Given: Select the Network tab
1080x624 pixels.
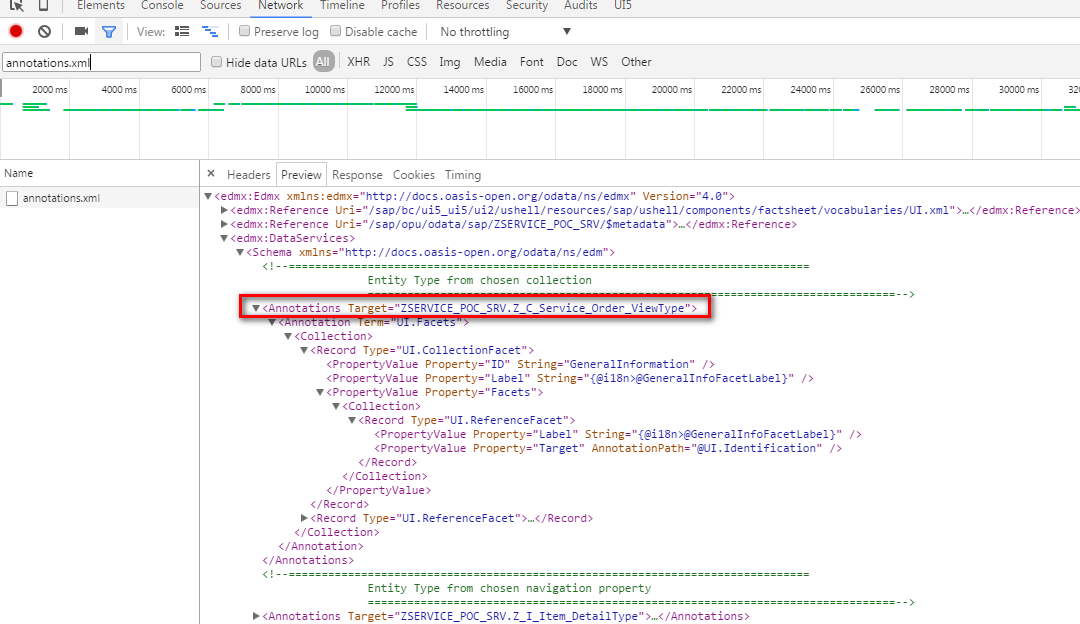Looking at the screenshot, I should (x=280, y=6).
